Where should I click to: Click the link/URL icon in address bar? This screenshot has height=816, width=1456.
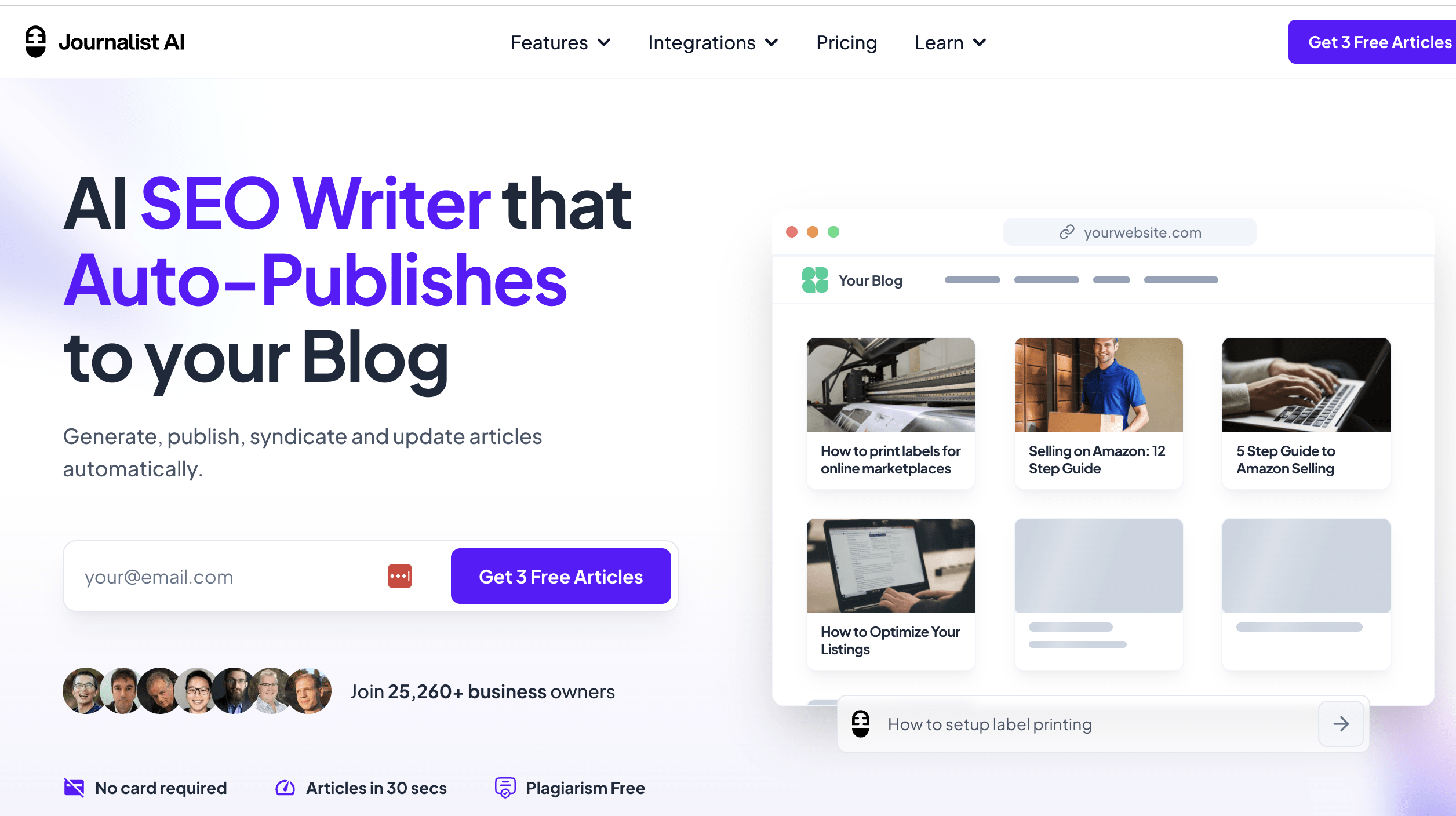1067,231
